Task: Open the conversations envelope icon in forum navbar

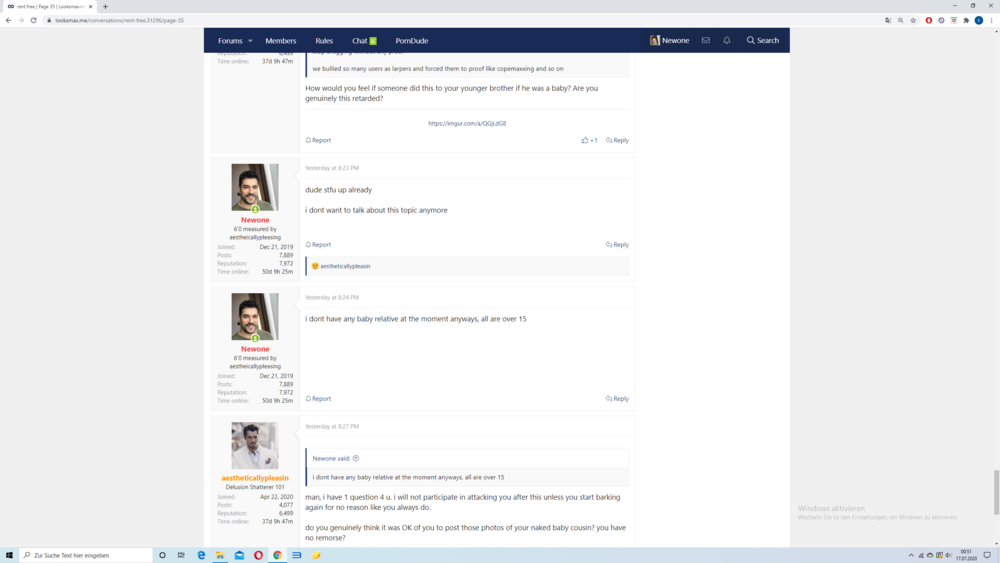Action: click(705, 40)
